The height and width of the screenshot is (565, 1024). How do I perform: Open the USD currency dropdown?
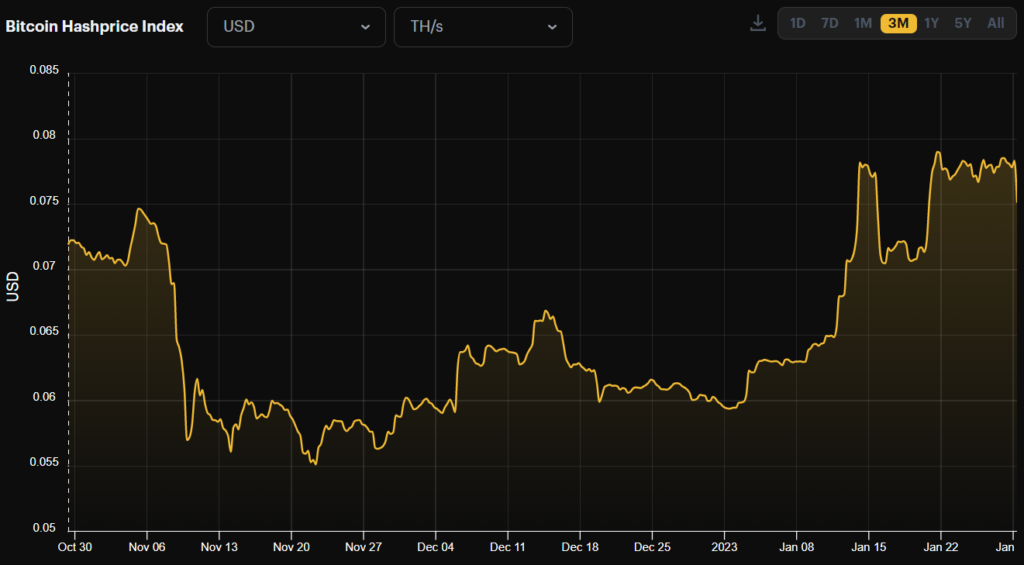(x=296, y=27)
